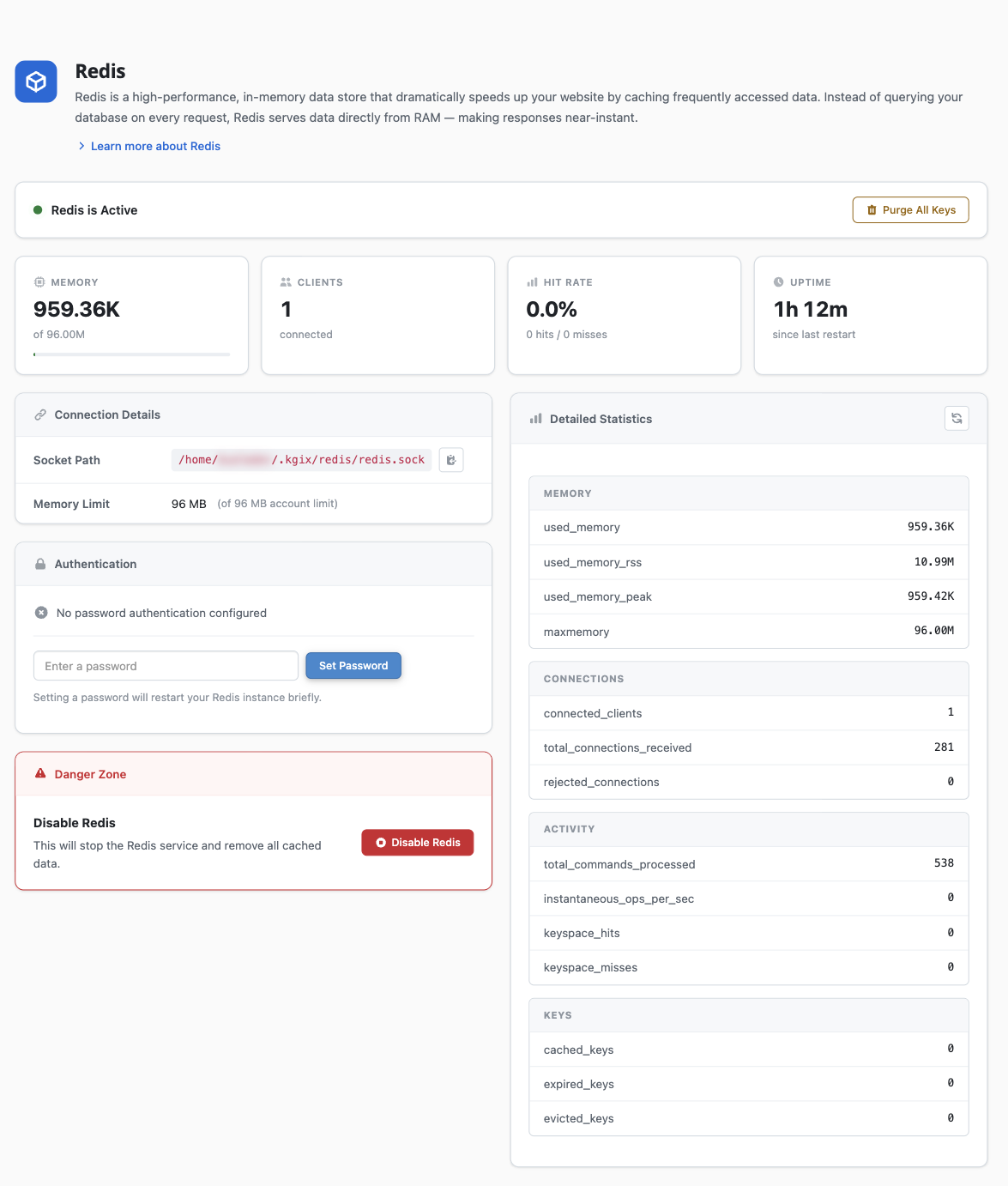This screenshot has height=1186, width=1008.
Task: Click the No password authentication configured message
Action: [161, 613]
